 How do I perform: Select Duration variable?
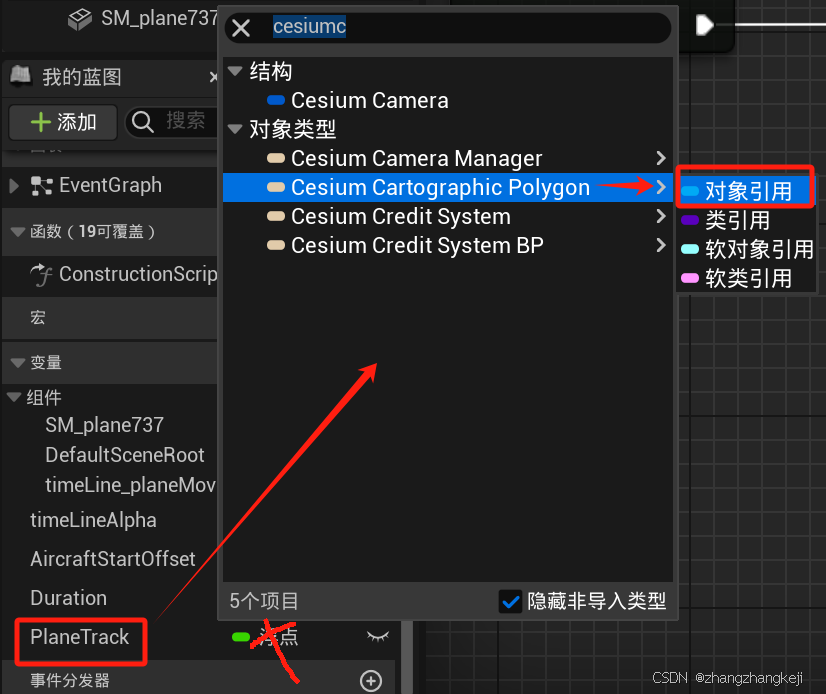click(x=68, y=598)
